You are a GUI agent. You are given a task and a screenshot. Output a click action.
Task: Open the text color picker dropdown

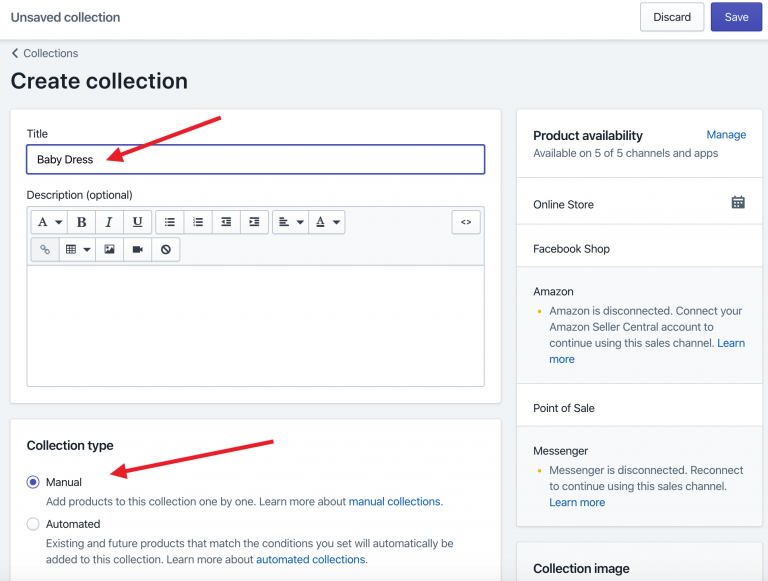coord(327,222)
